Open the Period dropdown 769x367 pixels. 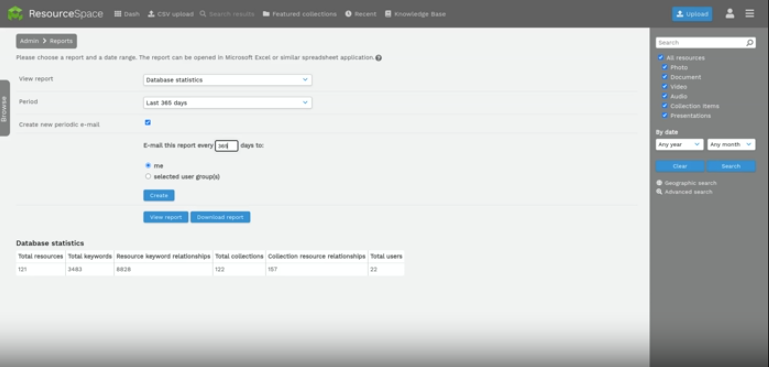pos(228,103)
